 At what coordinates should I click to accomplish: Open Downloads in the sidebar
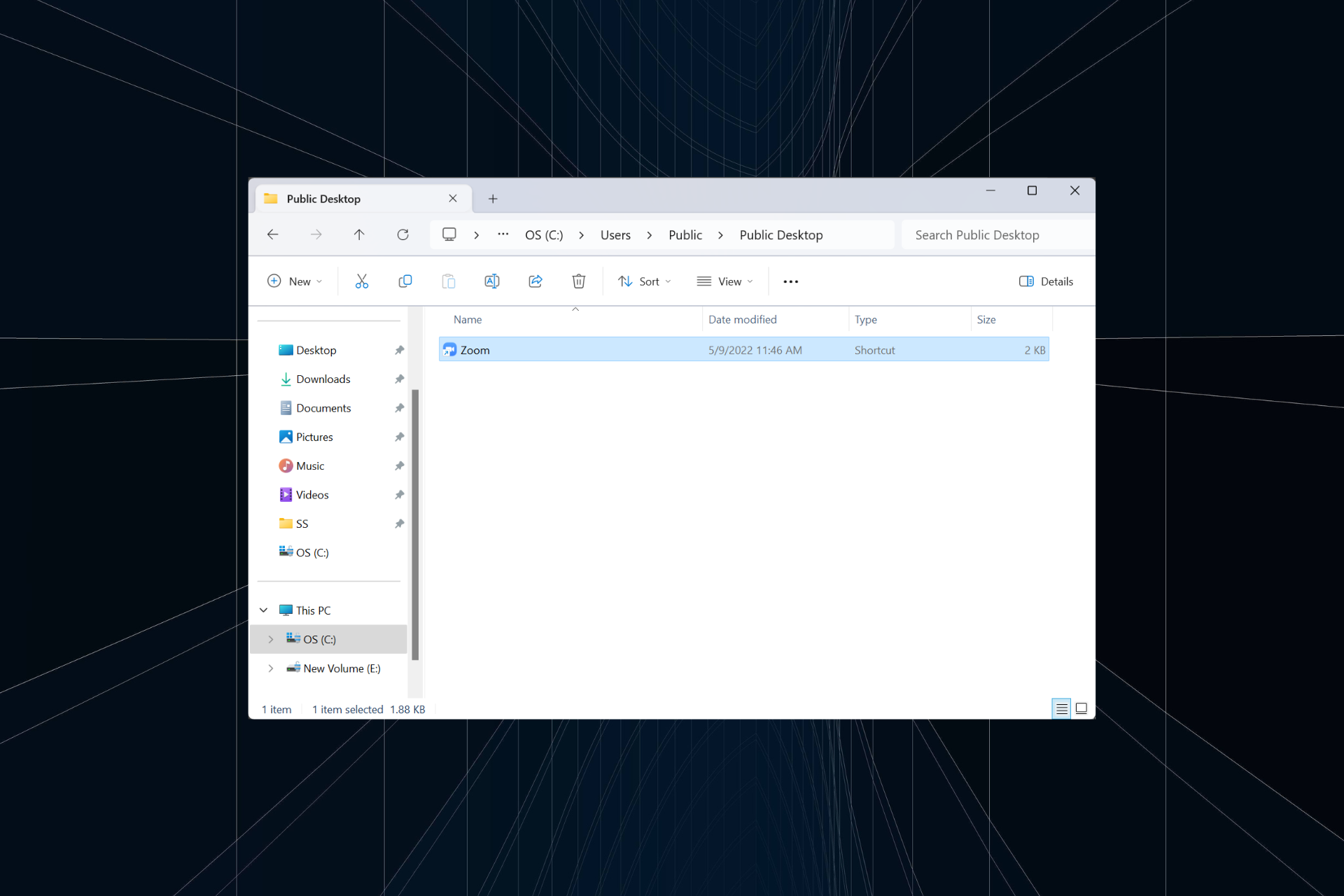pyautogui.click(x=323, y=379)
